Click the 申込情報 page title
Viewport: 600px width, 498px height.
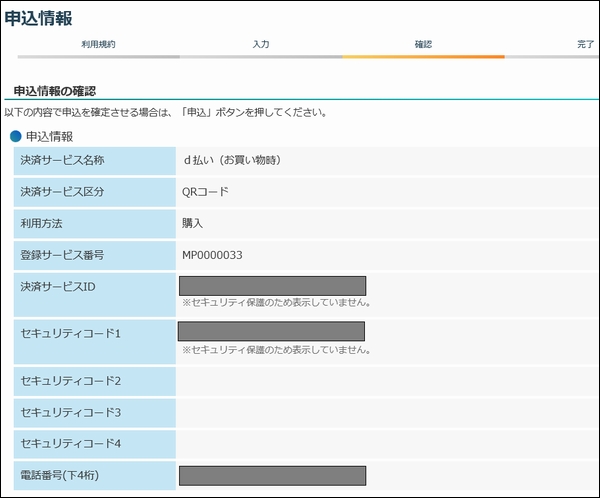pyautogui.click(x=38, y=18)
